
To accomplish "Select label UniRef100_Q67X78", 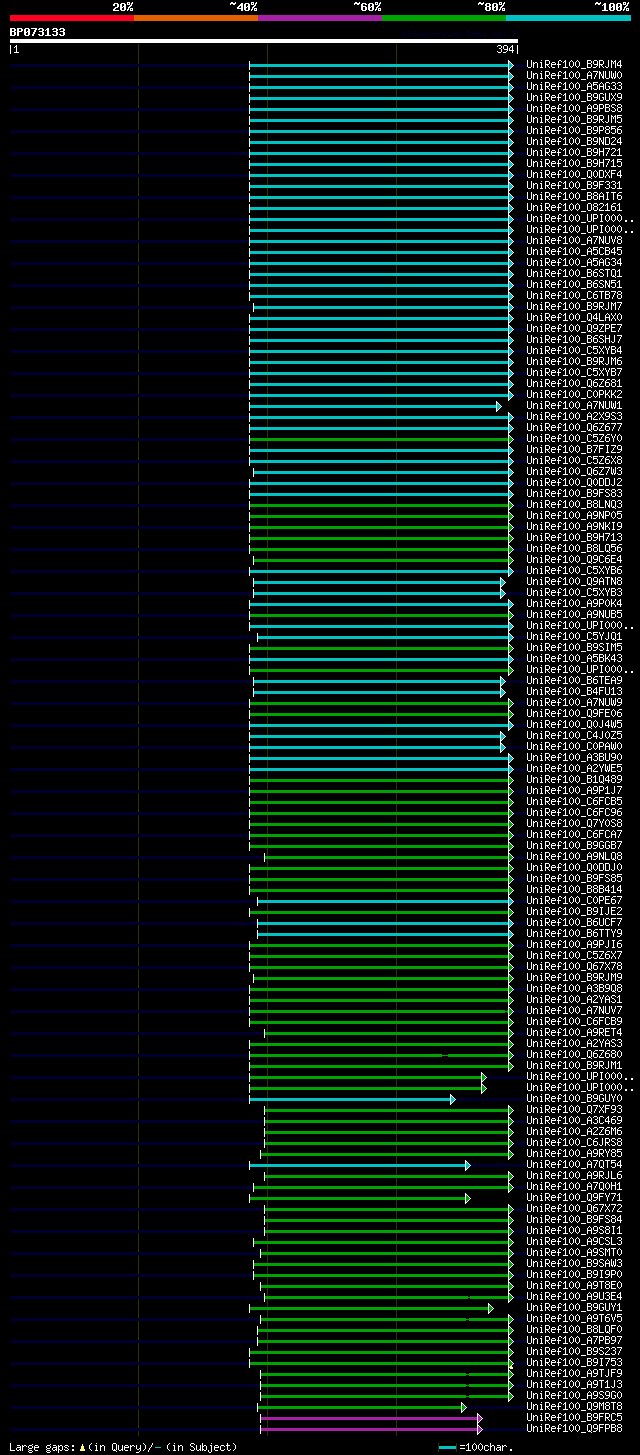I will [x=574, y=966].
